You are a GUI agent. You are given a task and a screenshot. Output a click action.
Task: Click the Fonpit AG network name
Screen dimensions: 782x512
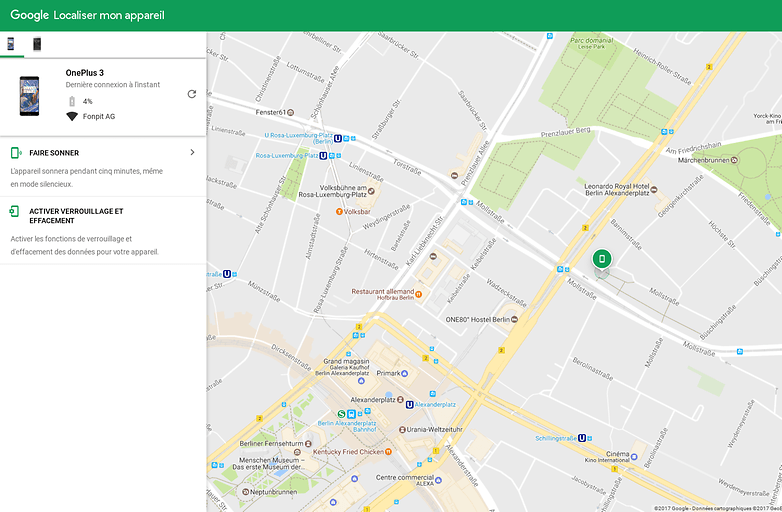pyautogui.click(x=99, y=116)
